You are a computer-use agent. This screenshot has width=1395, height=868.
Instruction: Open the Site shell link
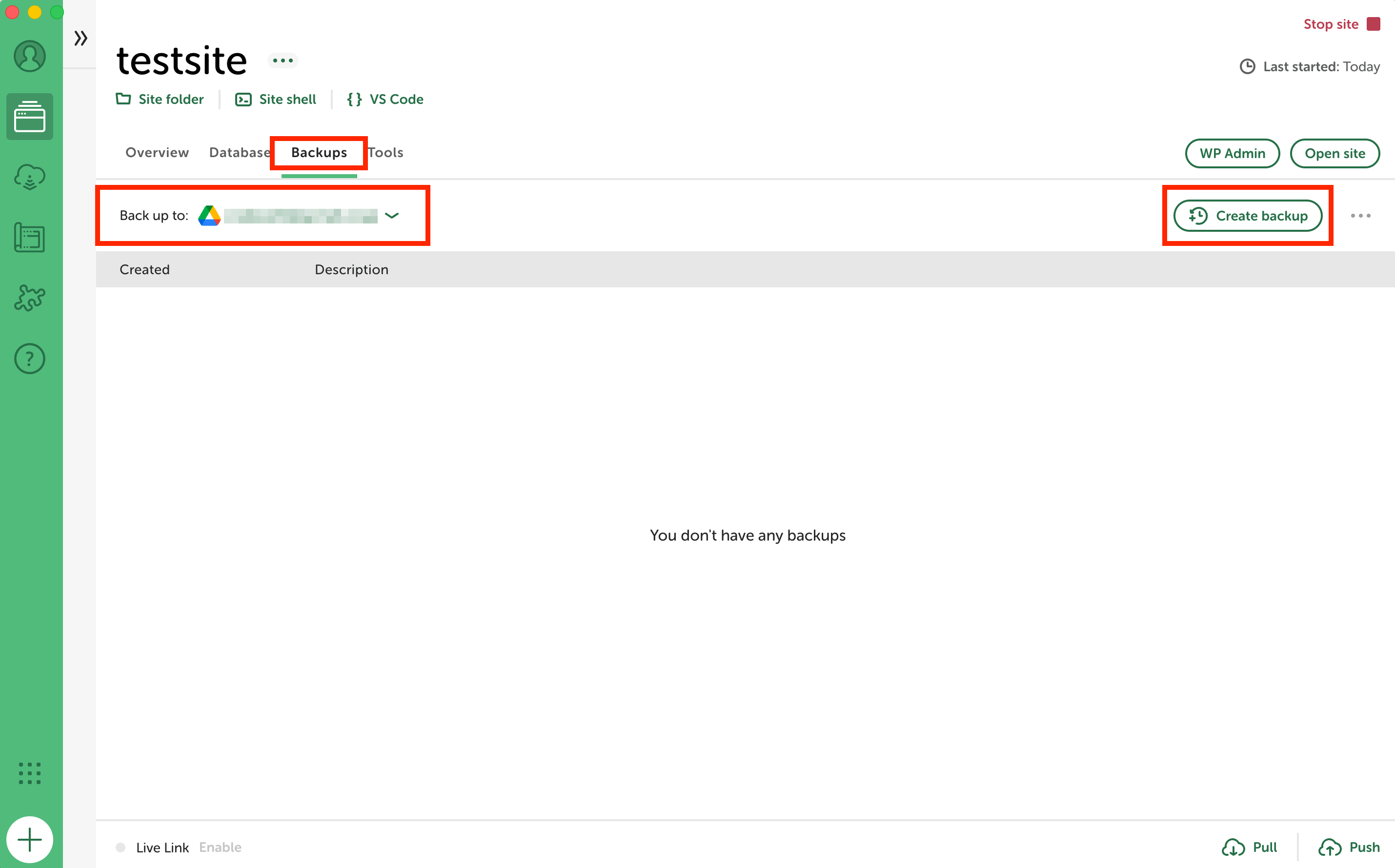(276, 100)
